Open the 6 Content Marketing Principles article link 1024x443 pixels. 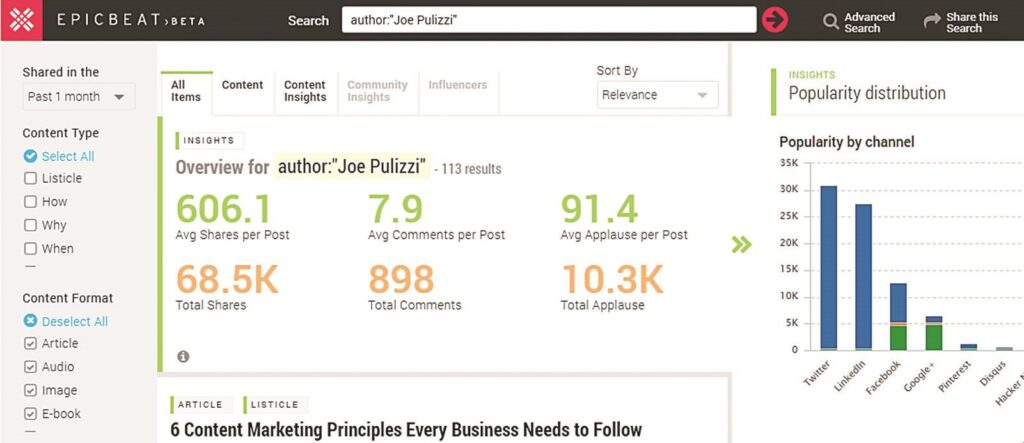[406, 429]
